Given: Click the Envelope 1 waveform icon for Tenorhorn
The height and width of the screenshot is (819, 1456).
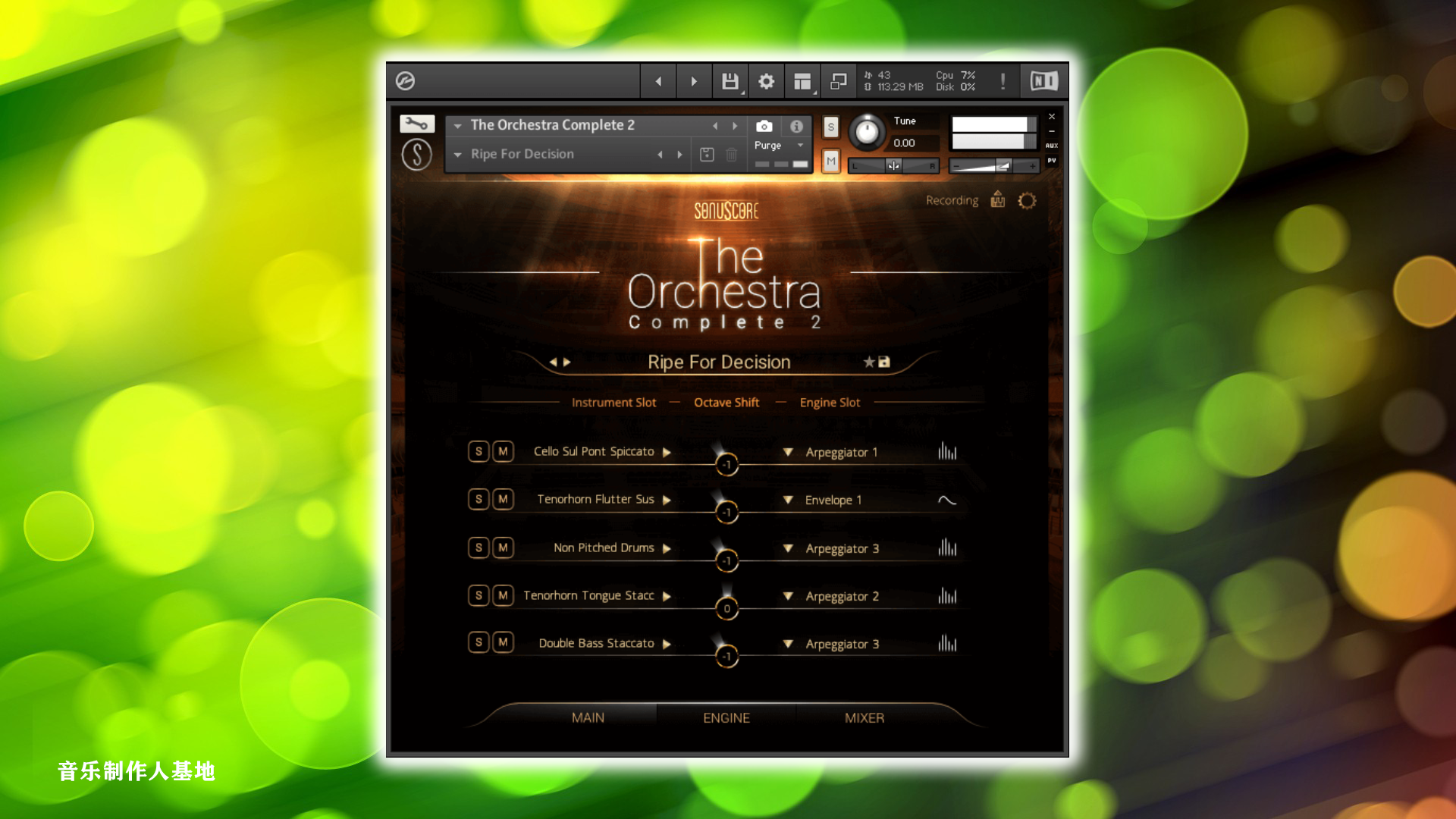Looking at the screenshot, I should [946, 499].
